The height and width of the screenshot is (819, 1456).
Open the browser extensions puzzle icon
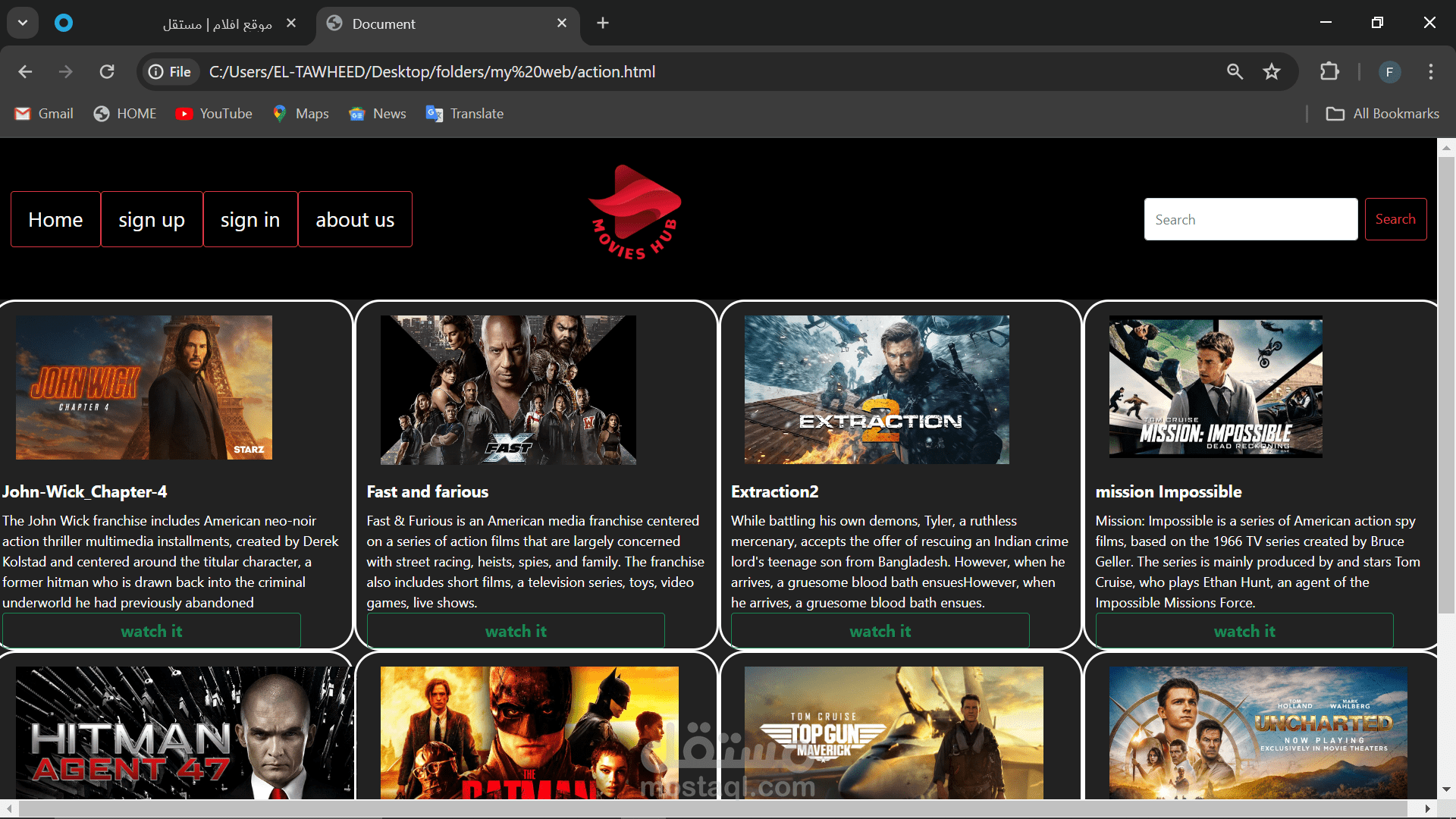(x=1329, y=71)
